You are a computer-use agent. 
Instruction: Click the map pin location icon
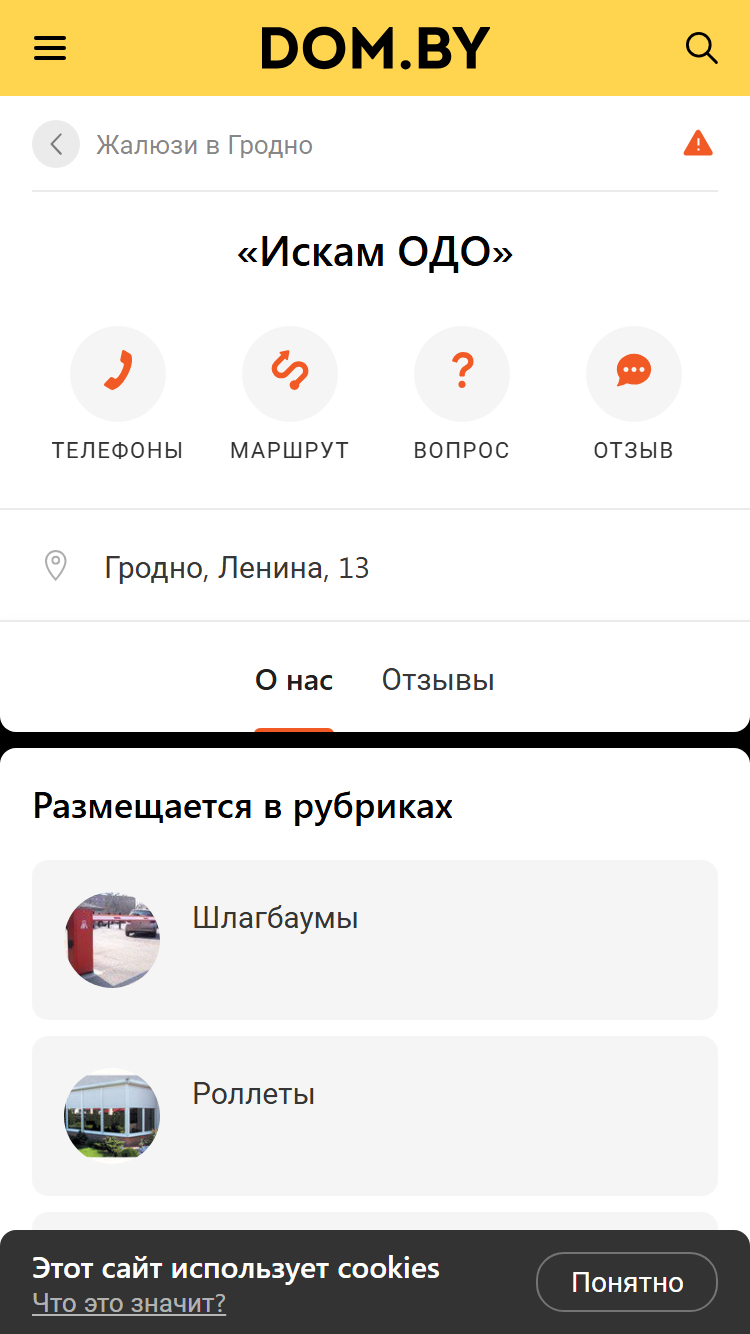56,566
